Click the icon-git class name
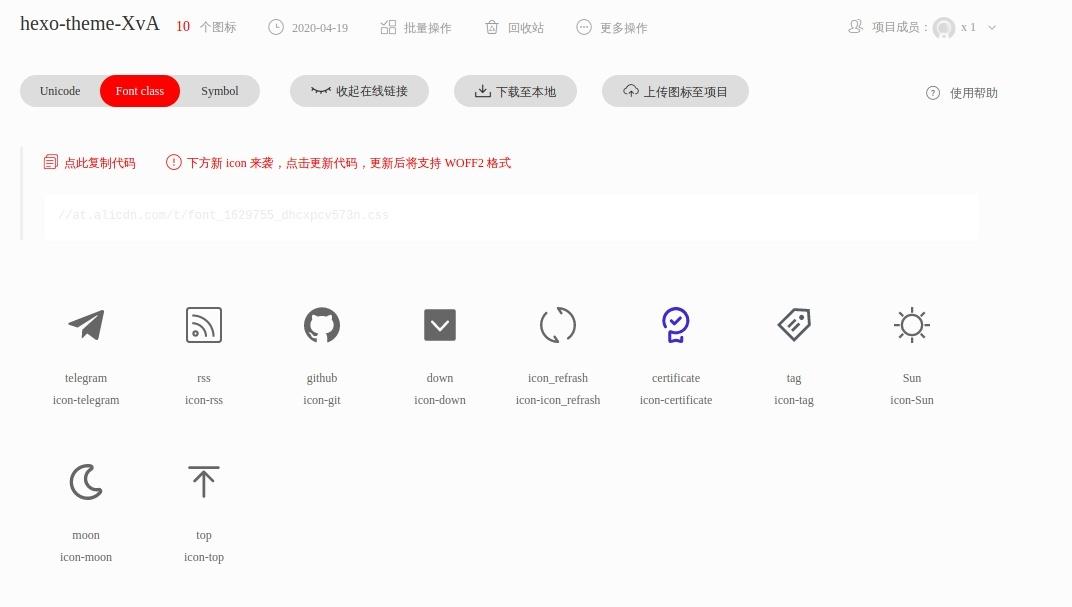This screenshot has height=607, width=1072. click(322, 400)
